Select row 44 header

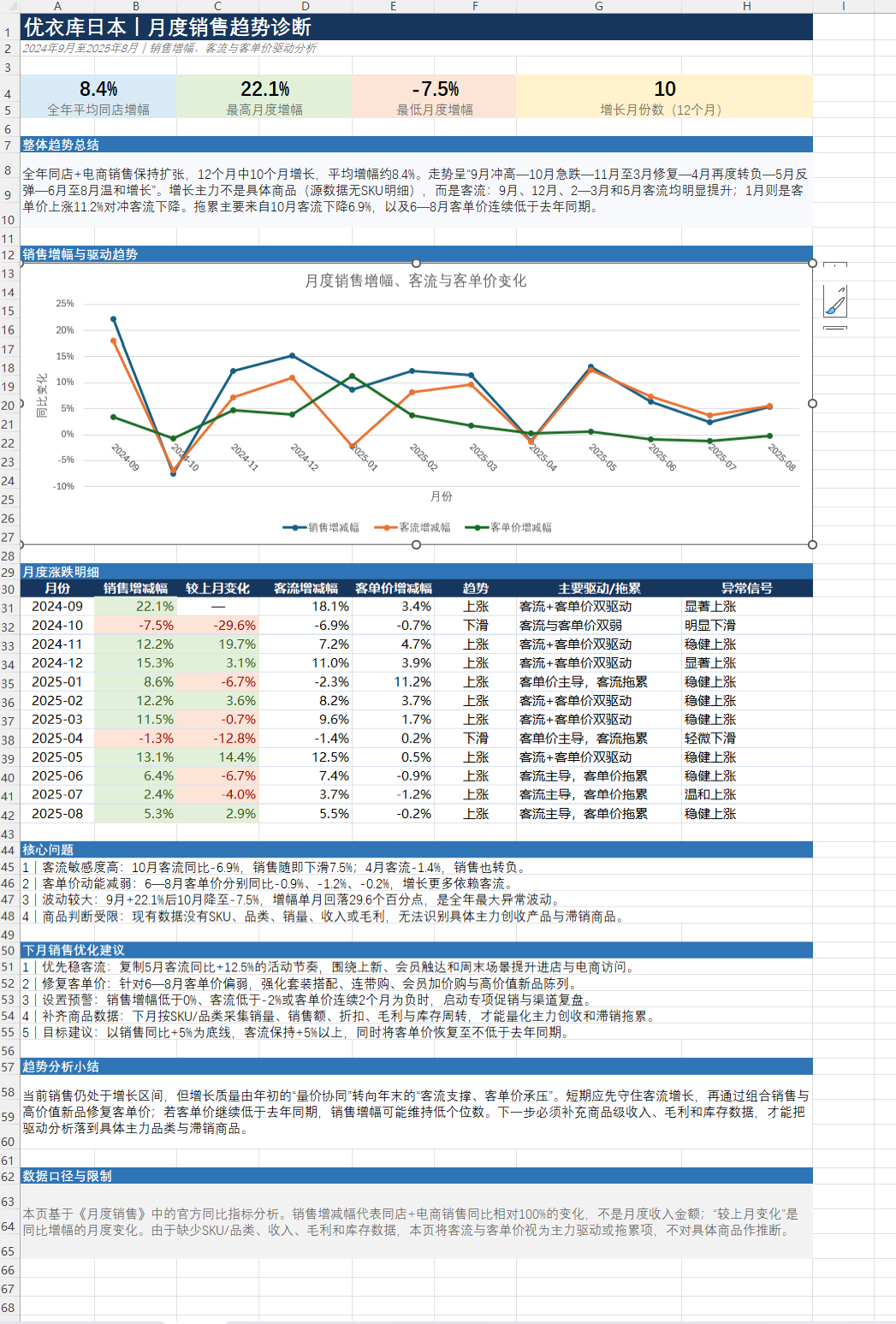click(9, 850)
